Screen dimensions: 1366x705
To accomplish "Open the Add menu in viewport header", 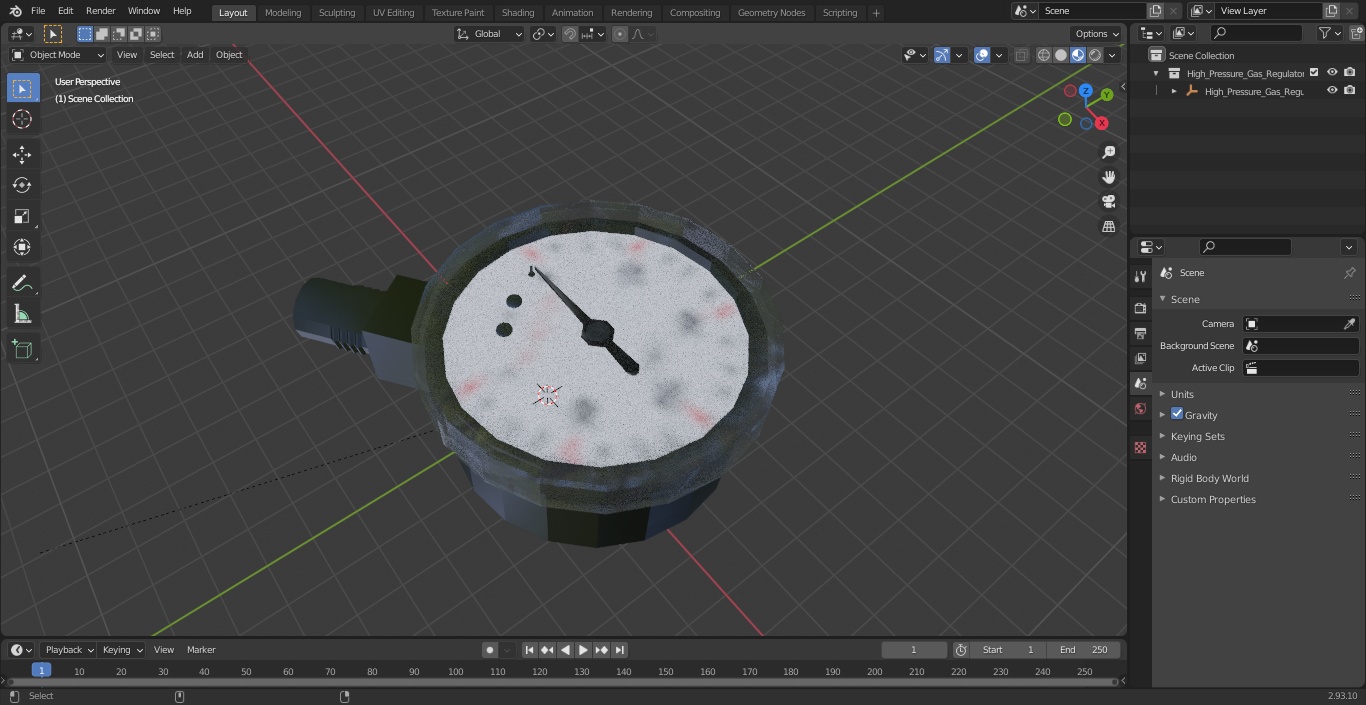I will [x=195, y=55].
